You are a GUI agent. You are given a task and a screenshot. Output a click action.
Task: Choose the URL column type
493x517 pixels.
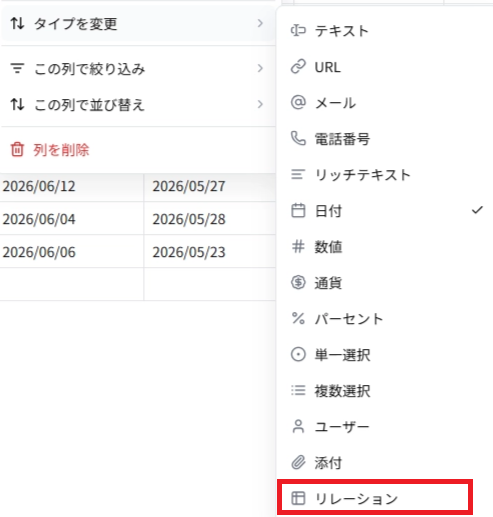(x=385, y=67)
